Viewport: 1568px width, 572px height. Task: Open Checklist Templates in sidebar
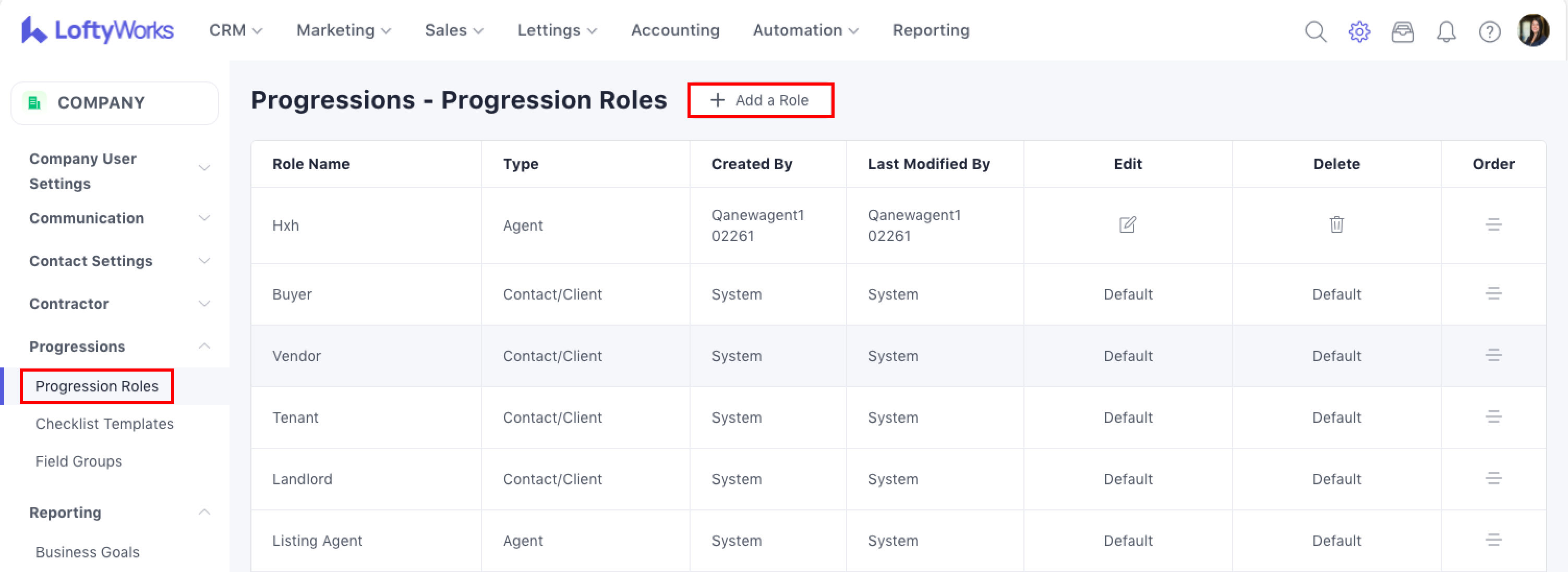(104, 423)
